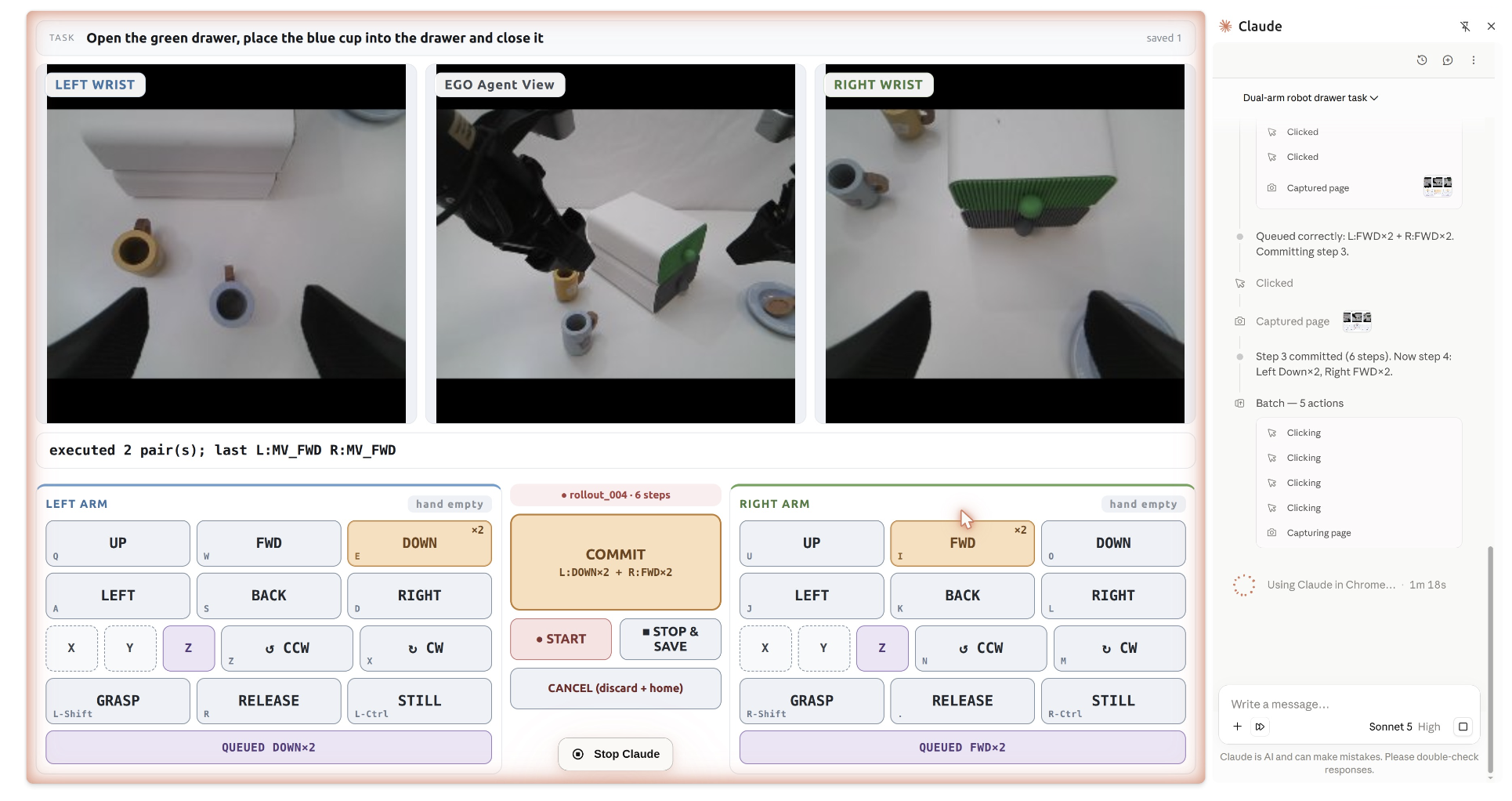The image size is (1512, 801).
Task: Open first Captured page thumbnail in batch
Action: (x=1438, y=186)
